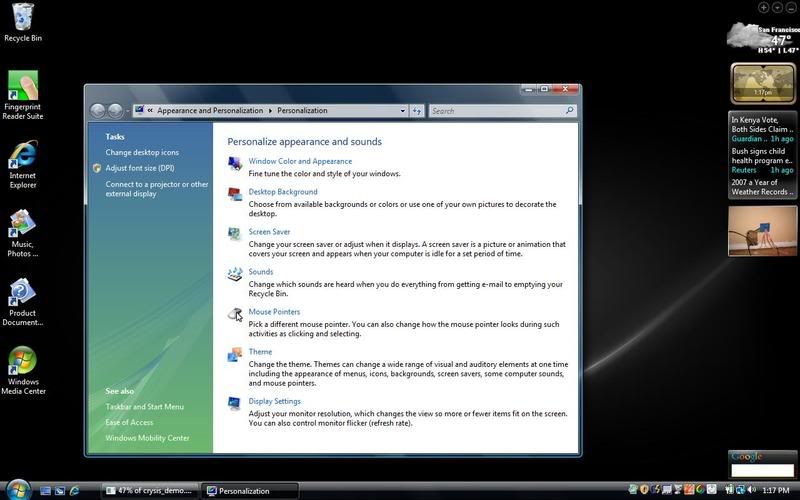Open the address bar history dropdown arrow
Viewport: 800px width, 500px height.
(x=403, y=111)
